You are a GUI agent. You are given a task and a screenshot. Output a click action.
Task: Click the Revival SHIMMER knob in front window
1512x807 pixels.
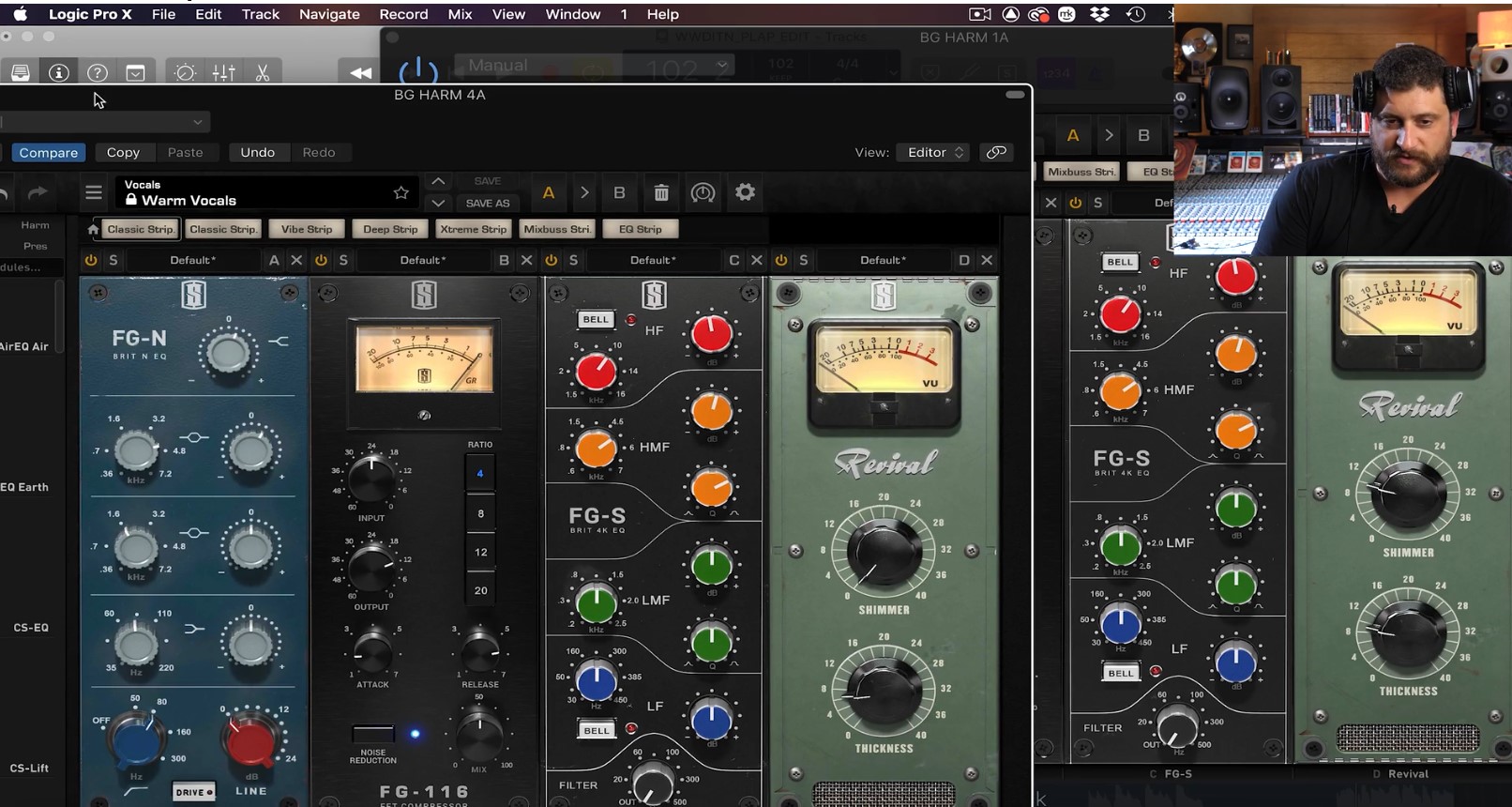(x=884, y=552)
